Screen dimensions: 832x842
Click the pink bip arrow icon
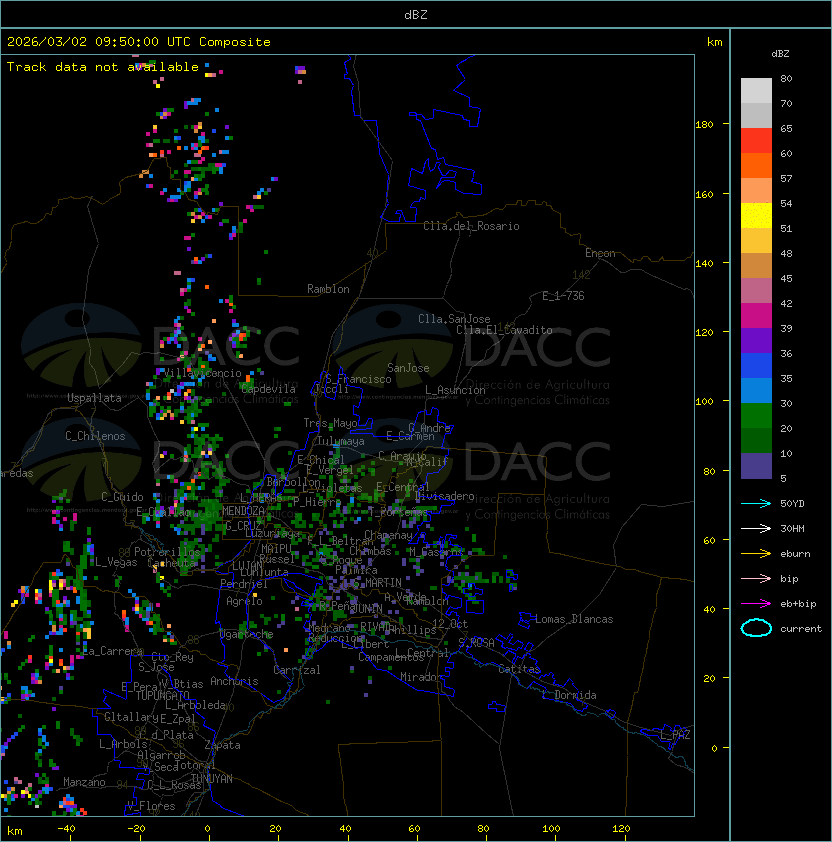pyautogui.click(x=756, y=578)
